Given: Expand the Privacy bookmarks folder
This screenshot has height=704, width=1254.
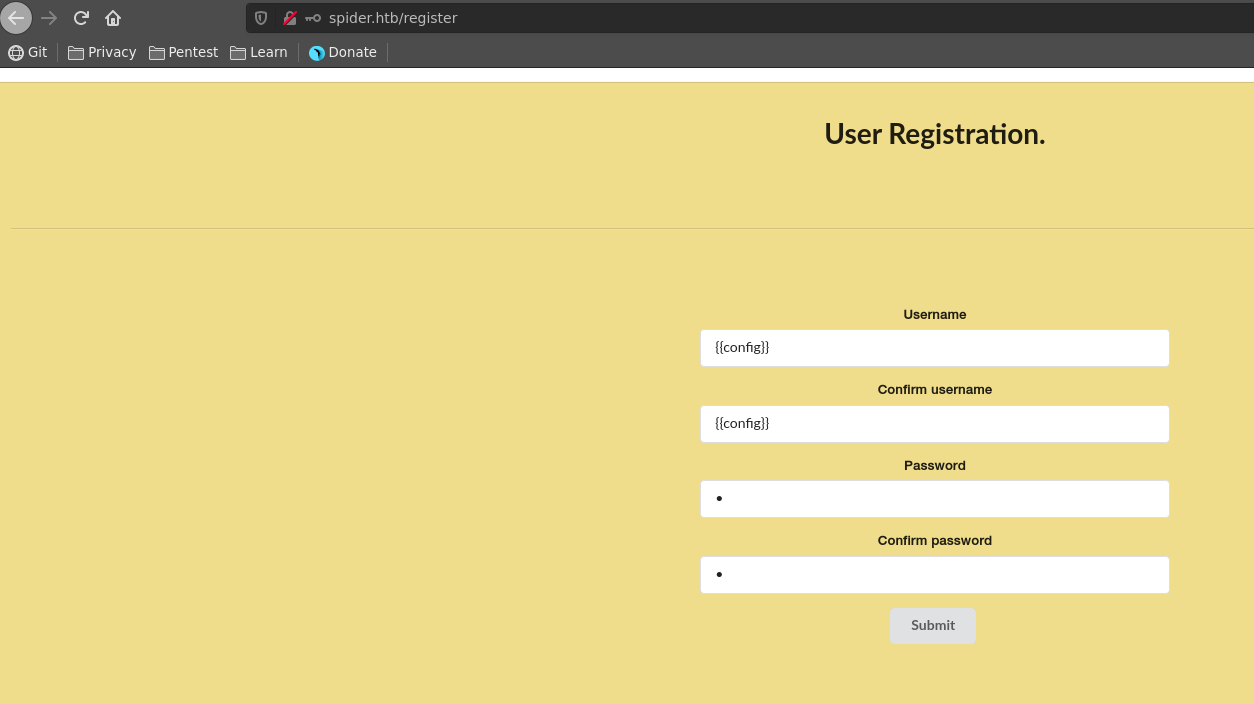Looking at the screenshot, I should tap(102, 52).
